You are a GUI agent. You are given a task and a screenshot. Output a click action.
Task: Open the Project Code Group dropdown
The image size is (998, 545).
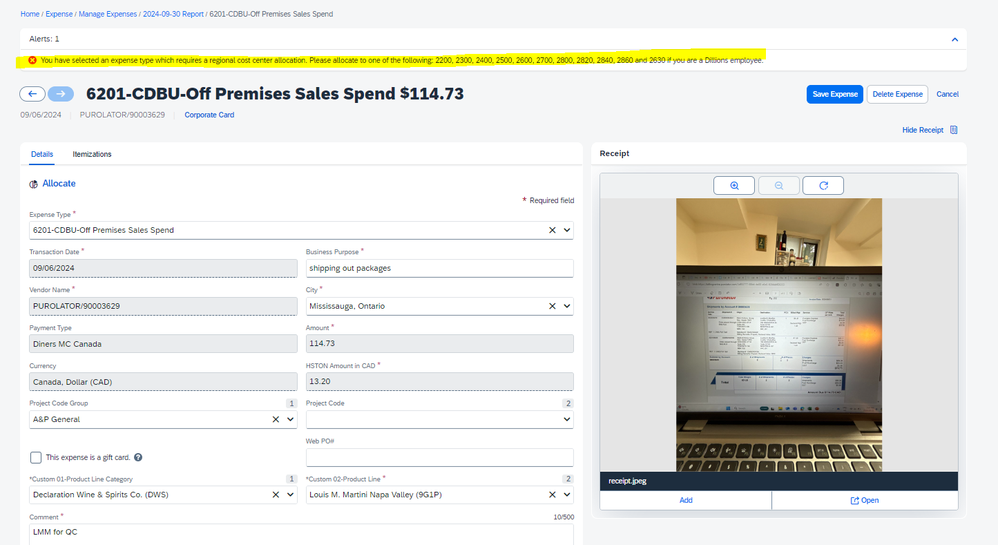pyautogui.click(x=290, y=420)
